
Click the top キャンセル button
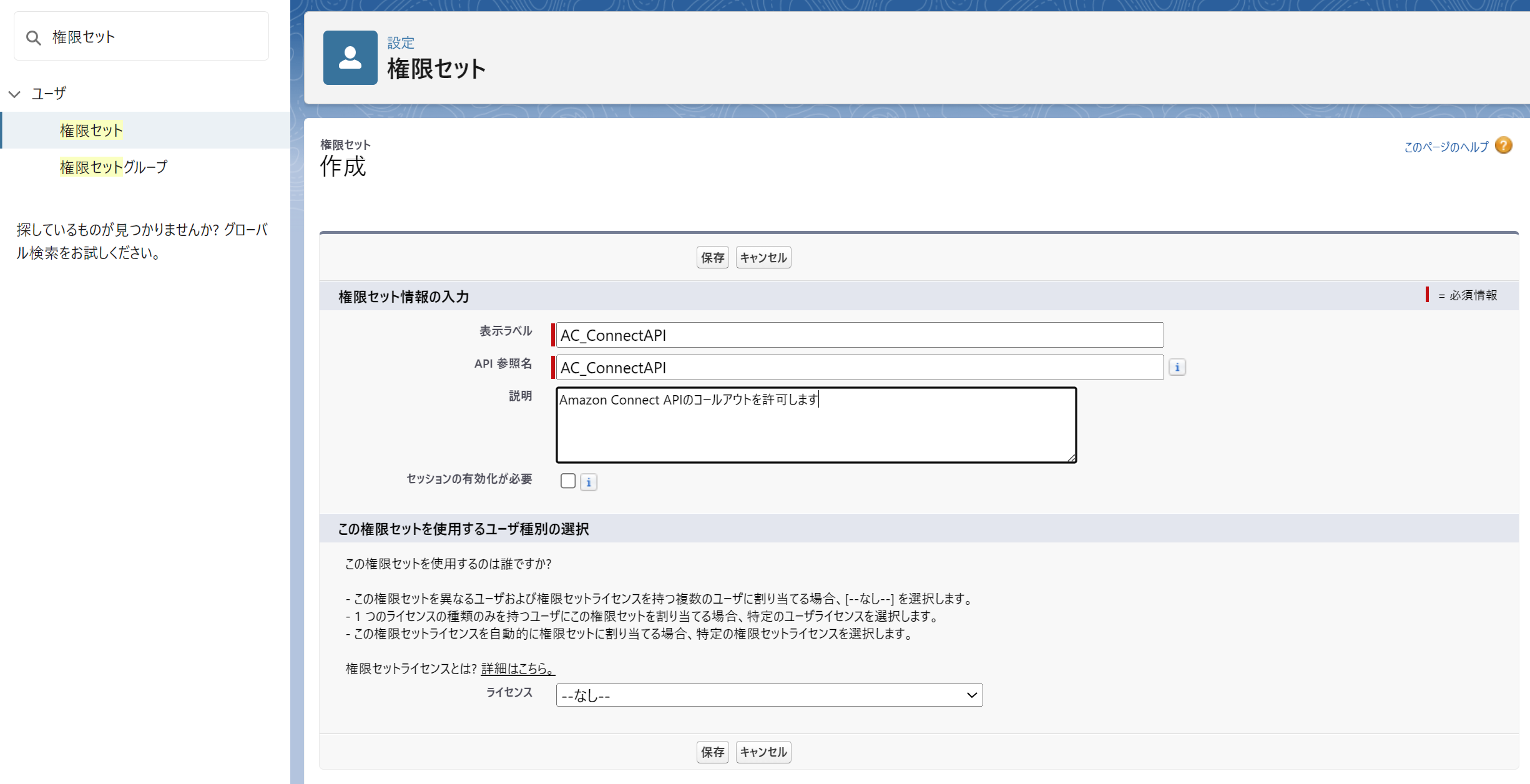coord(763,258)
